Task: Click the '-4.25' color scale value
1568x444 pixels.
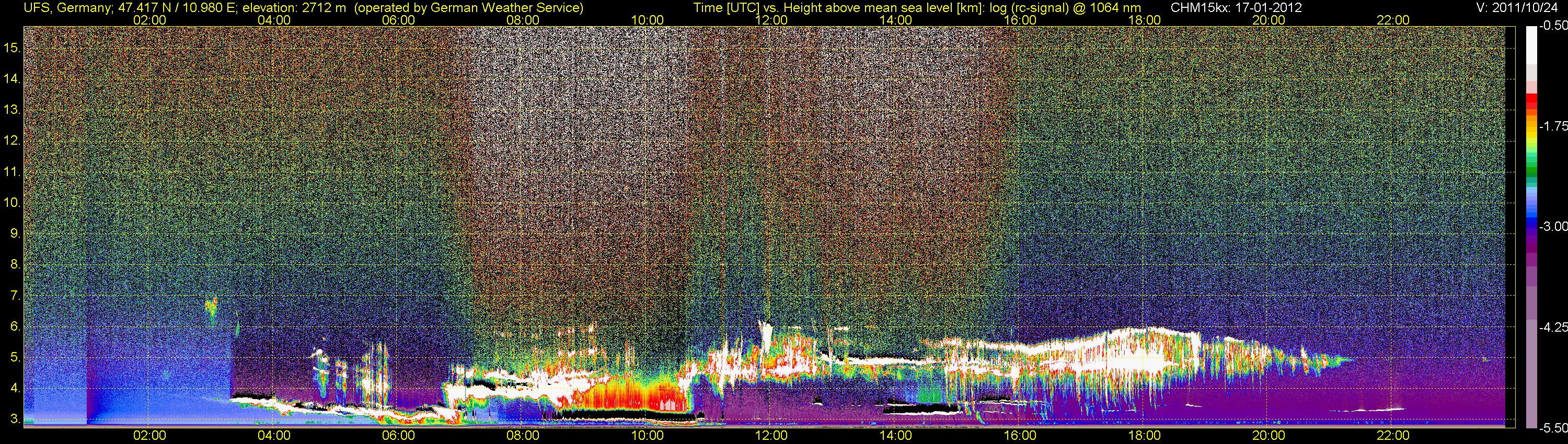Action: click(x=1553, y=327)
